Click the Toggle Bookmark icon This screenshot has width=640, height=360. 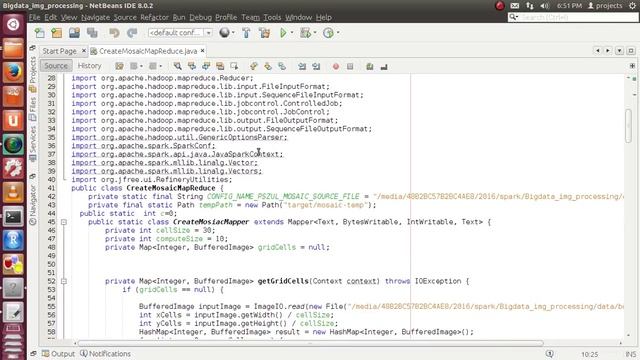(282, 66)
